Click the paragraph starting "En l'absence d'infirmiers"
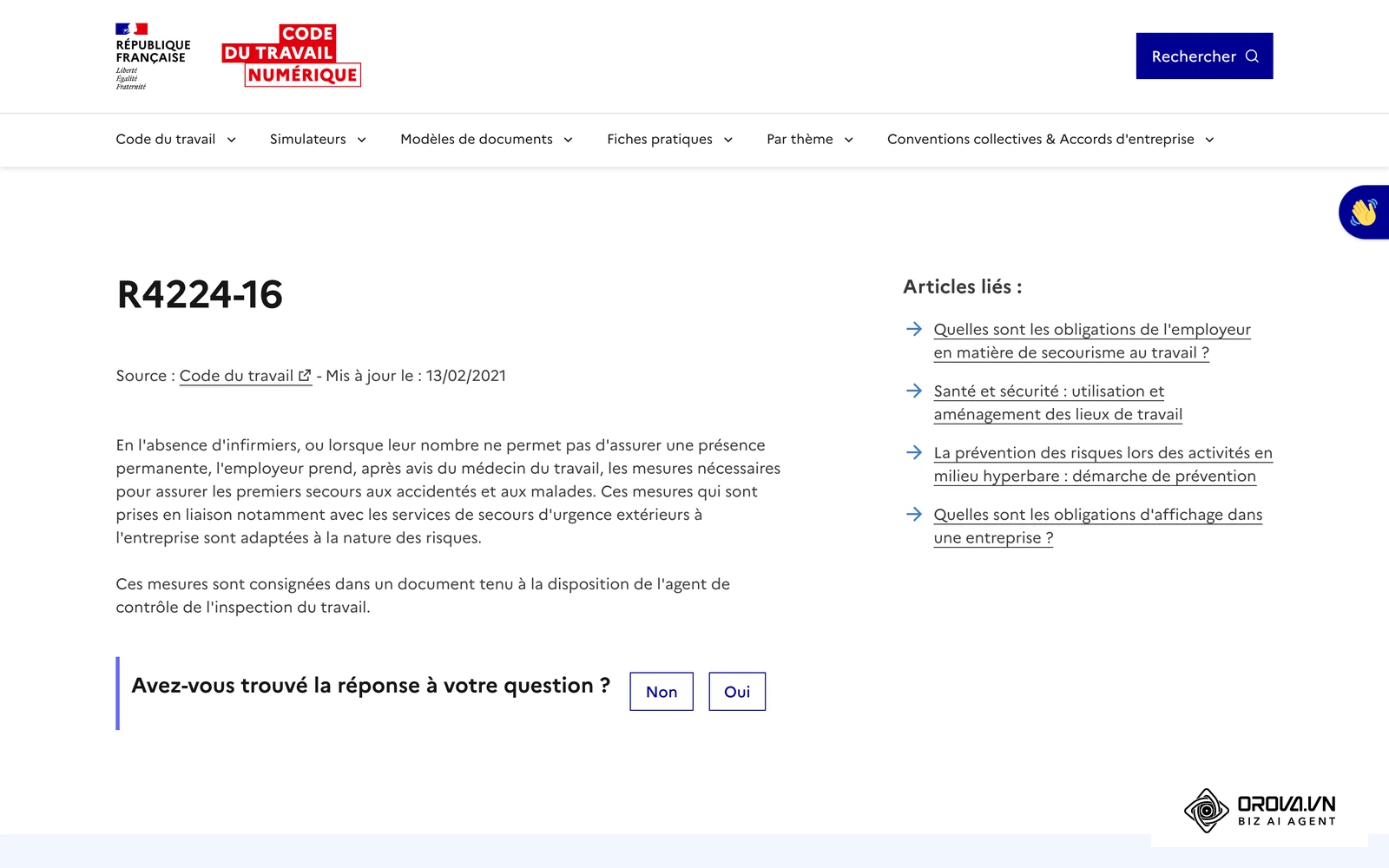 tap(448, 491)
